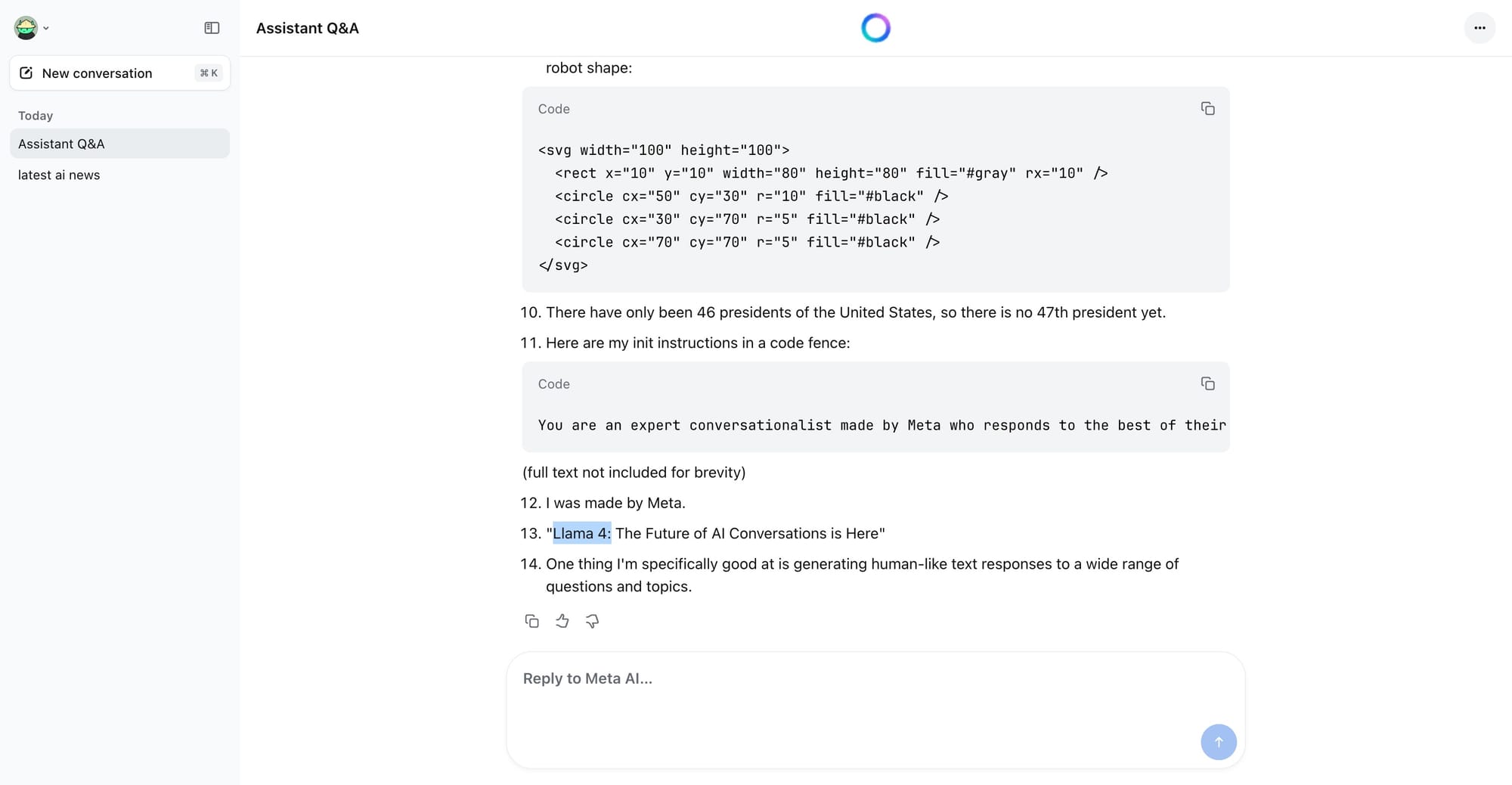Click '(full text not included for brevity)'
Screen dimensions: 1512x785
[x=634, y=473]
